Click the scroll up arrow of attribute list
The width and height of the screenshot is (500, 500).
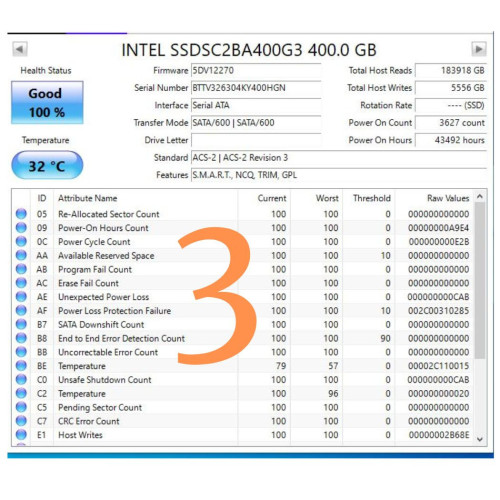coord(480,196)
